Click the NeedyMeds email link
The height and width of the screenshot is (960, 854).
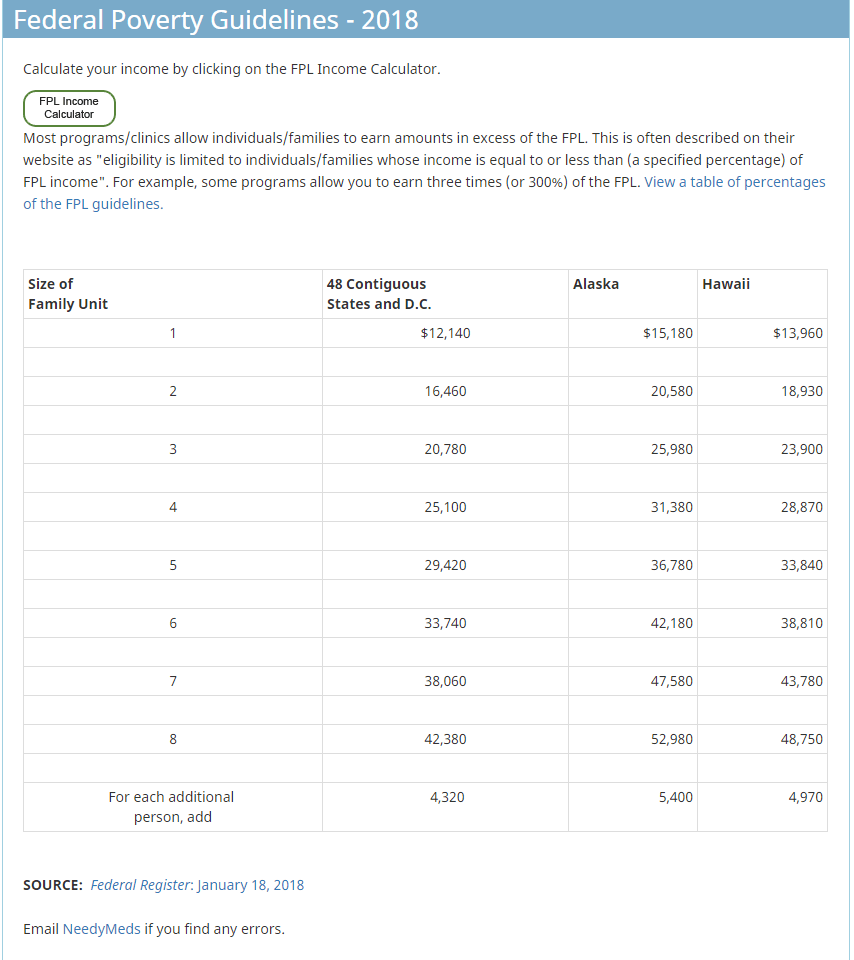(x=101, y=929)
